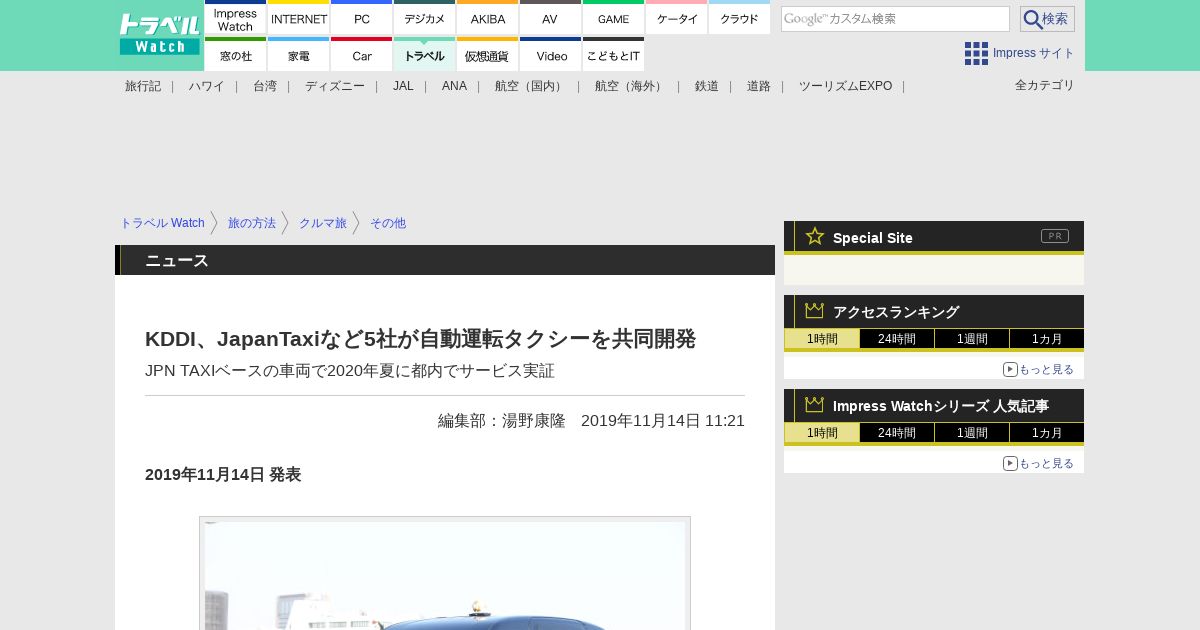Click the その他 breadcrumb link
This screenshot has width=1200, height=630.
388,223
